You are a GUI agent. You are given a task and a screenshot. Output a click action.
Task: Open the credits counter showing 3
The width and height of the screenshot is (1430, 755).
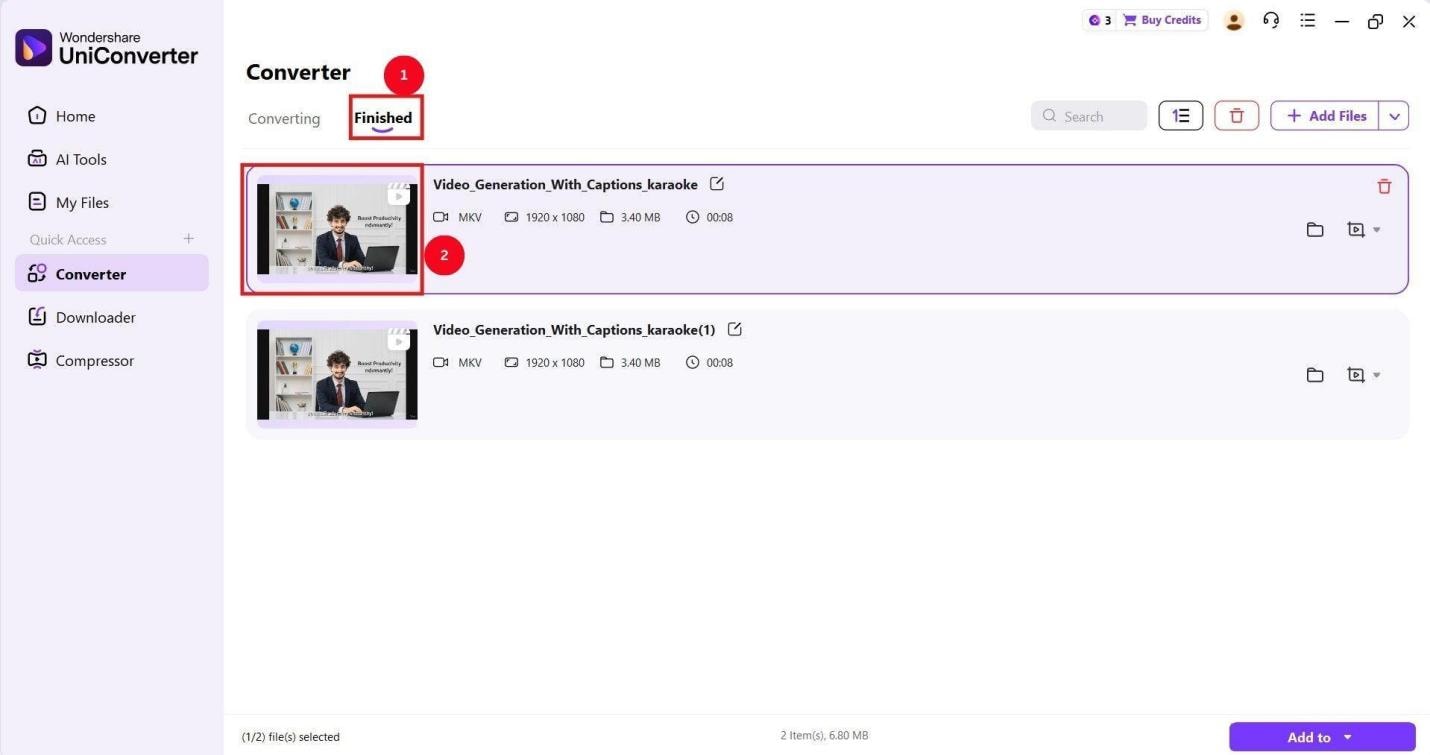(1100, 20)
